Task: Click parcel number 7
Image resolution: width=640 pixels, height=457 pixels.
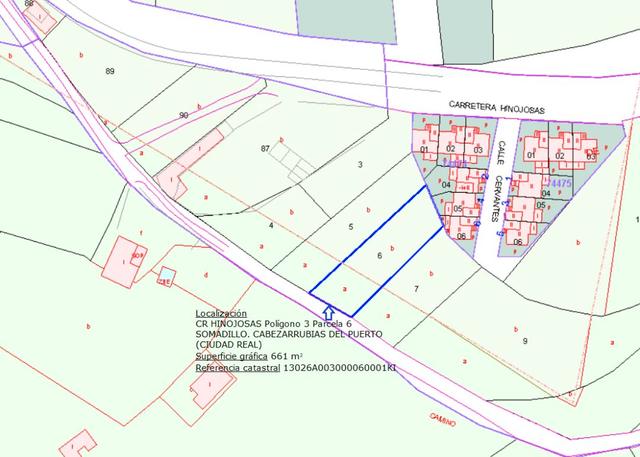Action: (x=415, y=288)
